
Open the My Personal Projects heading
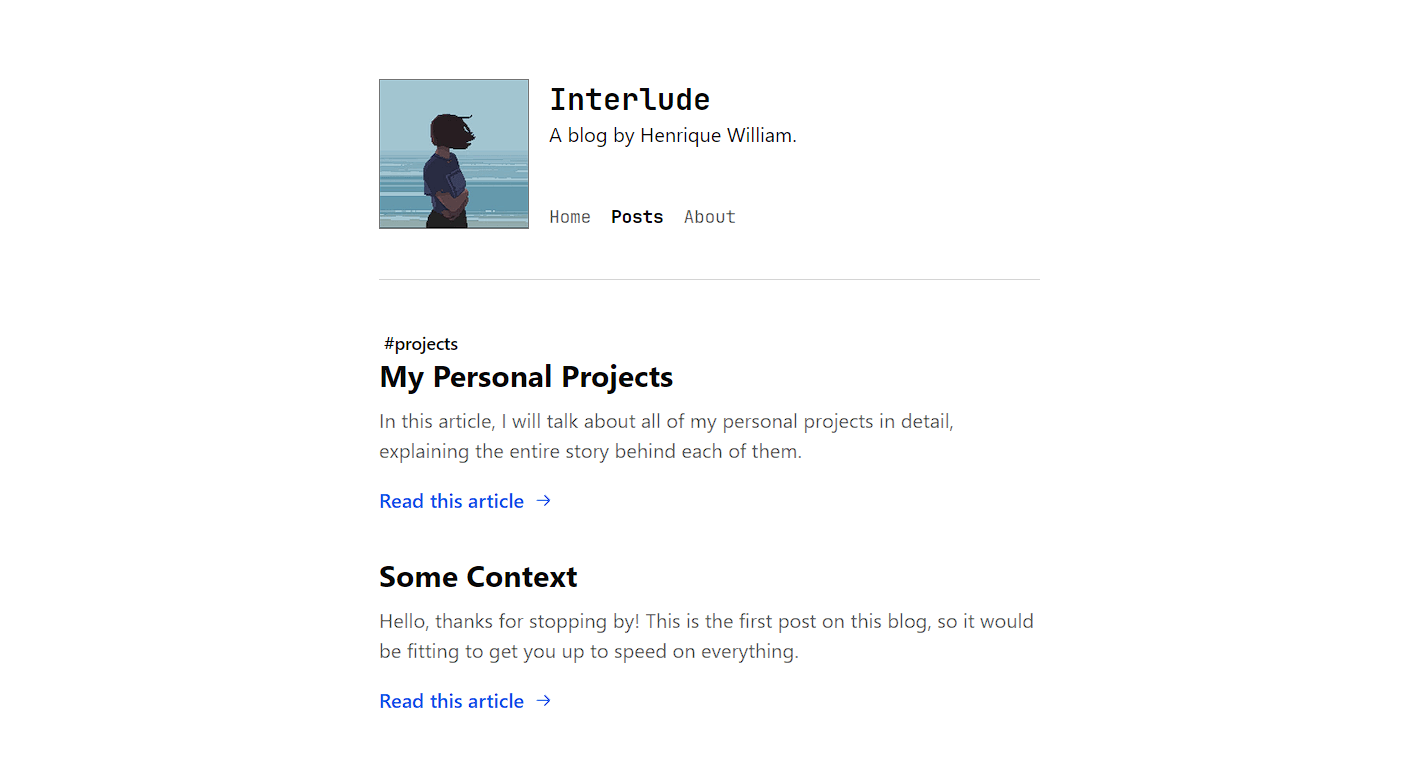coord(526,377)
